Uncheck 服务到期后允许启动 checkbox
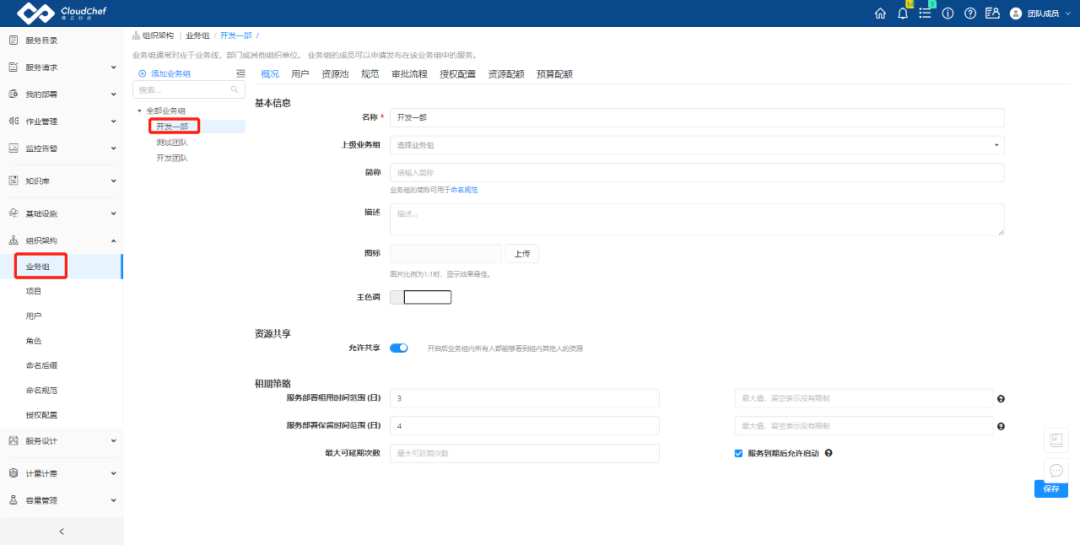This screenshot has width=1080, height=545. click(x=738, y=454)
